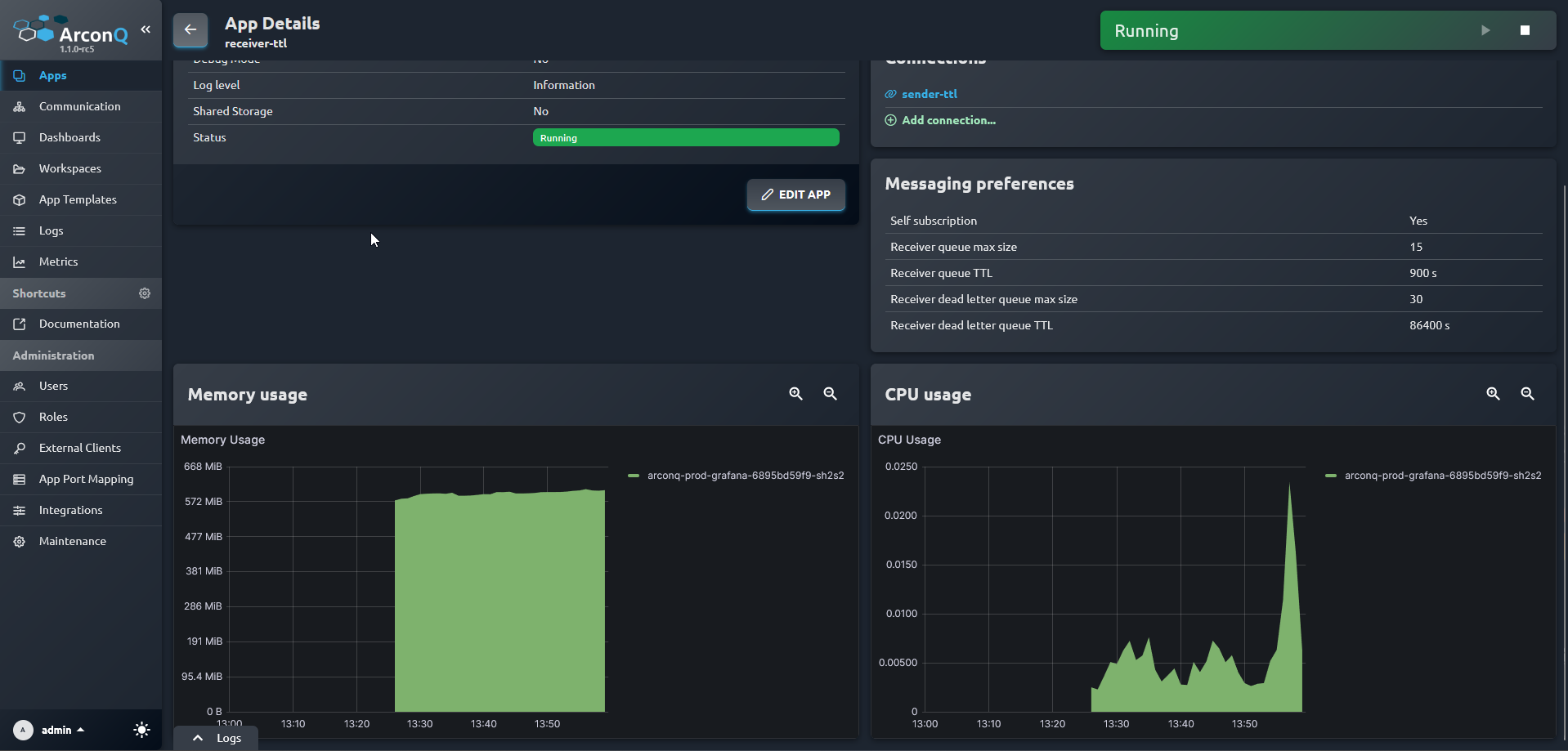This screenshot has width=1568, height=751.
Task: Click the green Running status bar in details
Action: pos(686,137)
